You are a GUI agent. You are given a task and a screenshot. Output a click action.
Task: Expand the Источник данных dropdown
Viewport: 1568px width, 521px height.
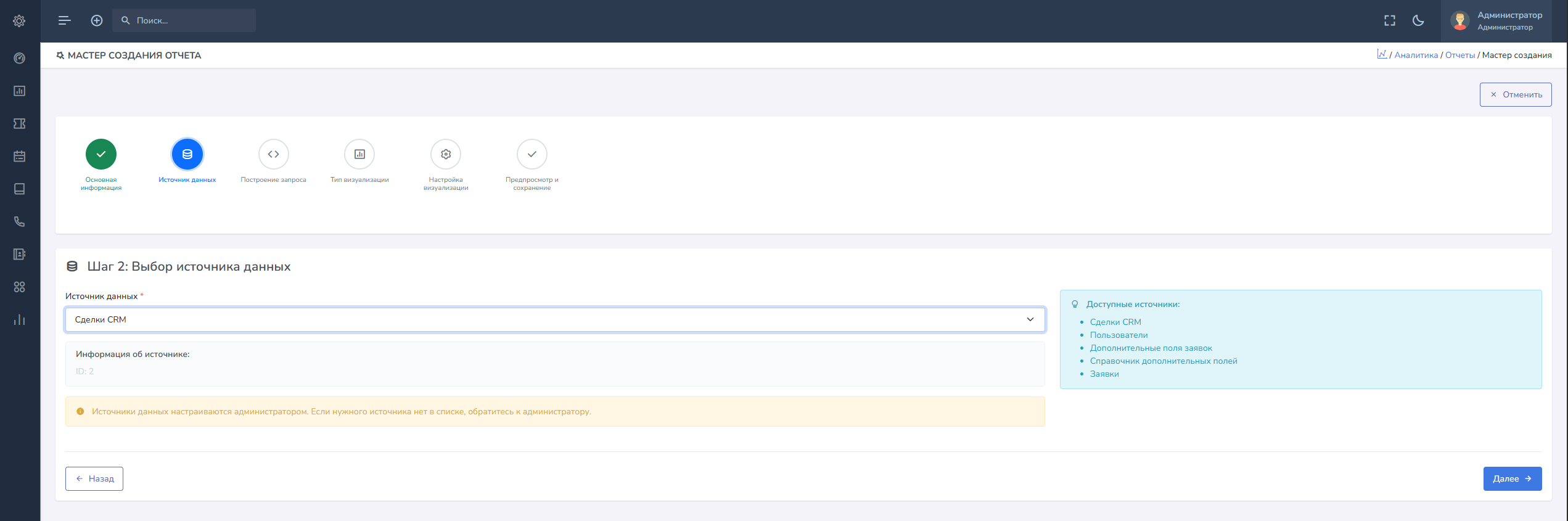554,319
